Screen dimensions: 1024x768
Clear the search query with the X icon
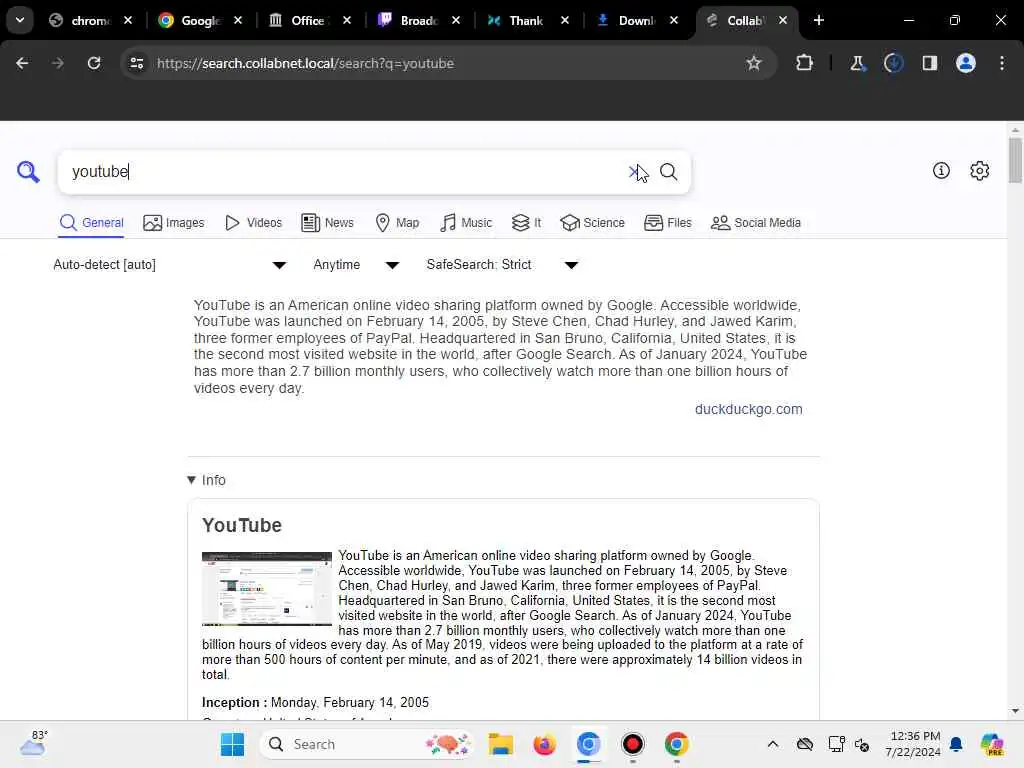[633, 172]
